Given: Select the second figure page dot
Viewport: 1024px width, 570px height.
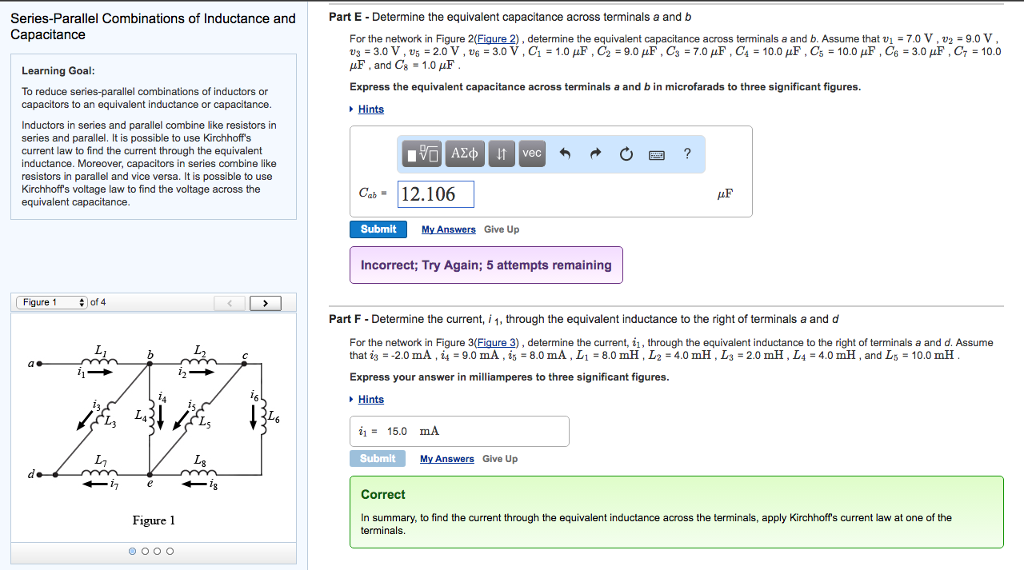Looking at the screenshot, I should [x=145, y=552].
